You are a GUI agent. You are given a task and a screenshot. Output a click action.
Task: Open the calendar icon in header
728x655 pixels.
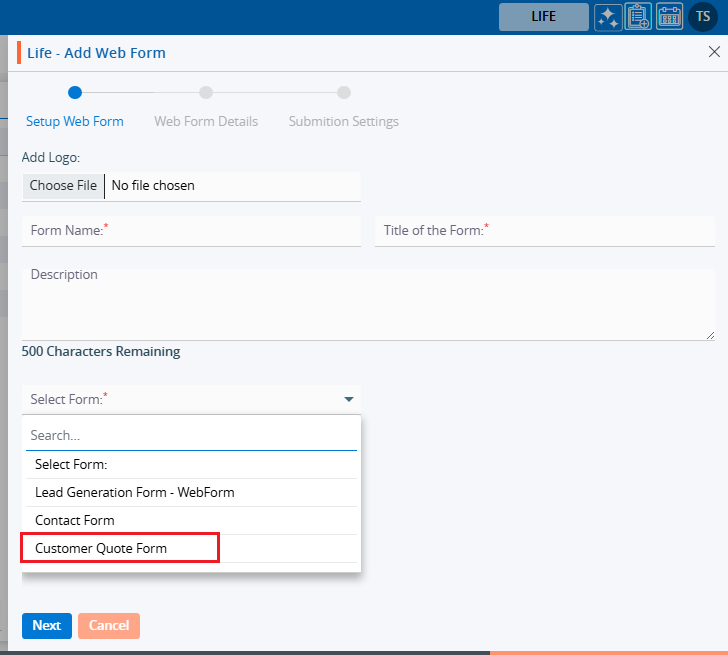pos(669,17)
